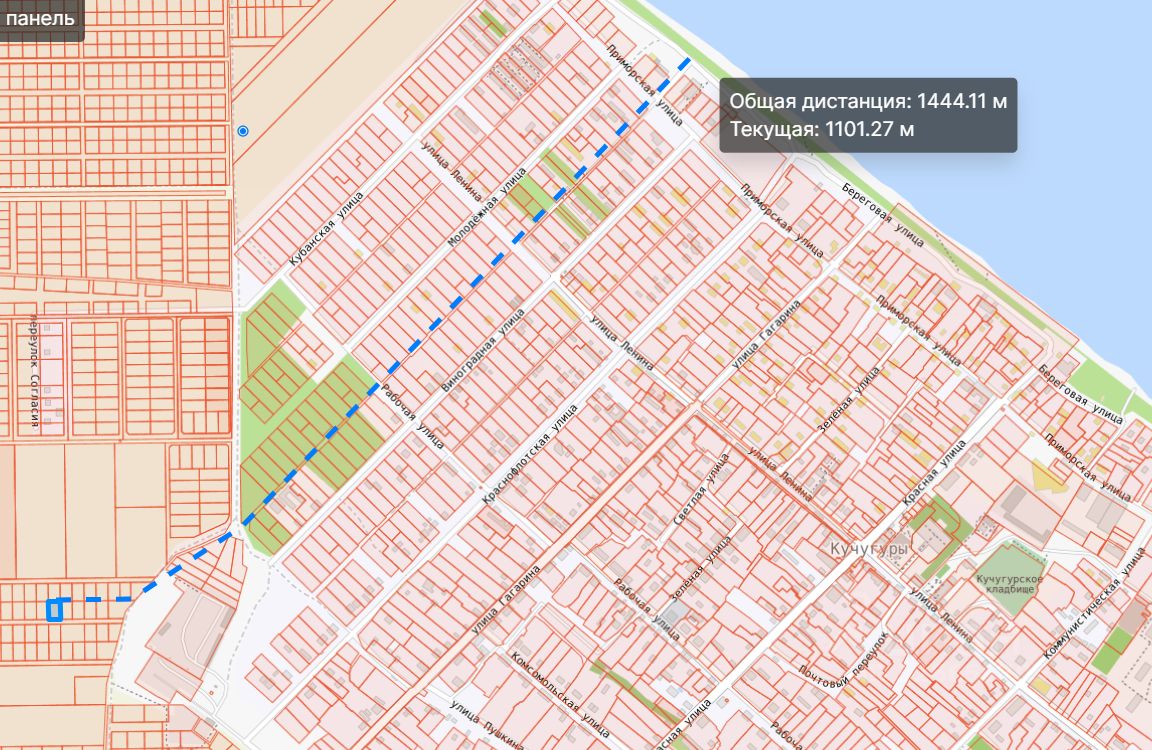1152x750 pixels.
Task: Click the панель button
Action: 40,18
